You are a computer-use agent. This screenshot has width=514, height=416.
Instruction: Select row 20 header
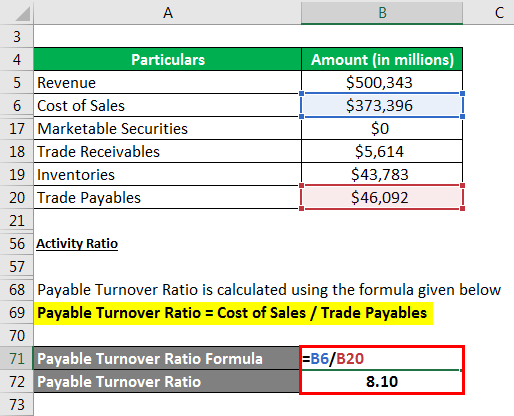tap(17, 197)
